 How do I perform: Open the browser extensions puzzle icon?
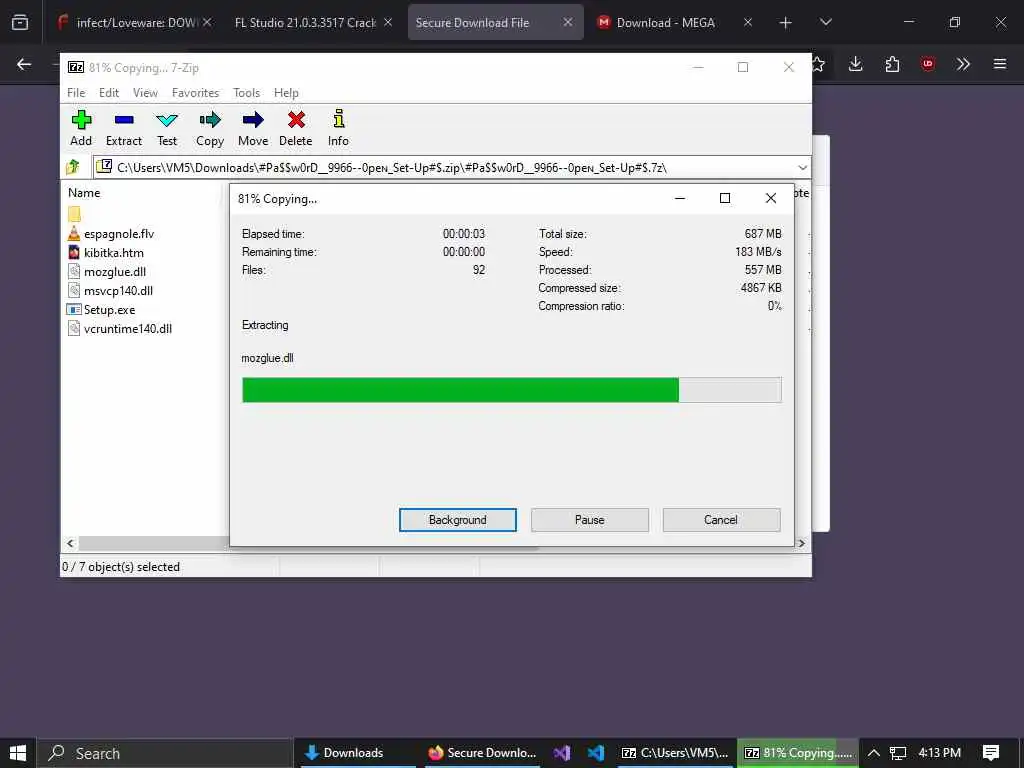pos(892,64)
